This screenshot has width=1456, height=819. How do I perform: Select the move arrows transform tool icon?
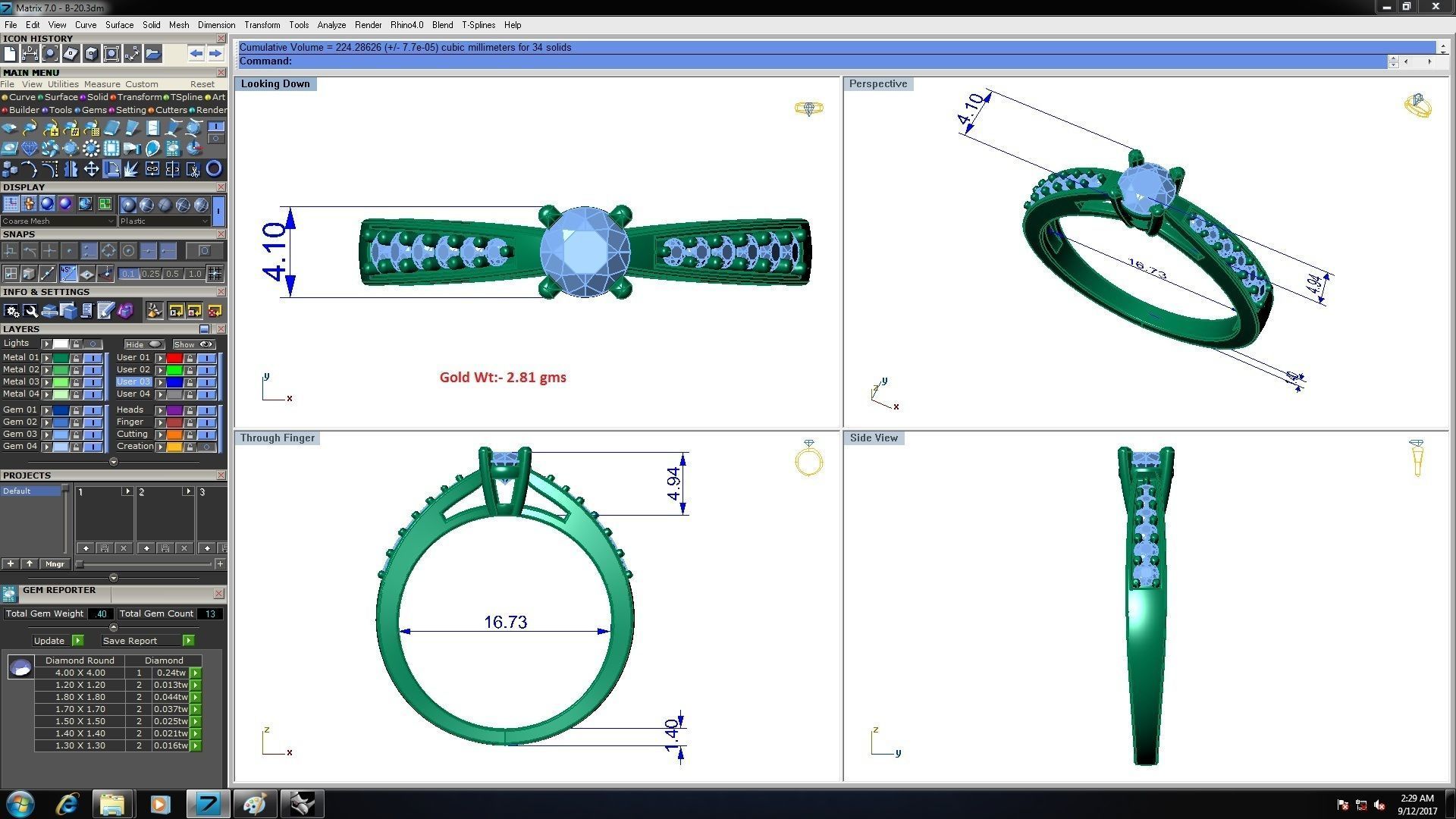click(91, 169)
